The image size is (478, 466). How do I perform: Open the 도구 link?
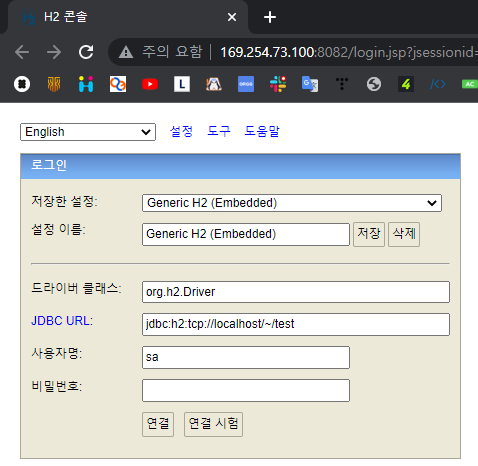(x=219, y=131)
